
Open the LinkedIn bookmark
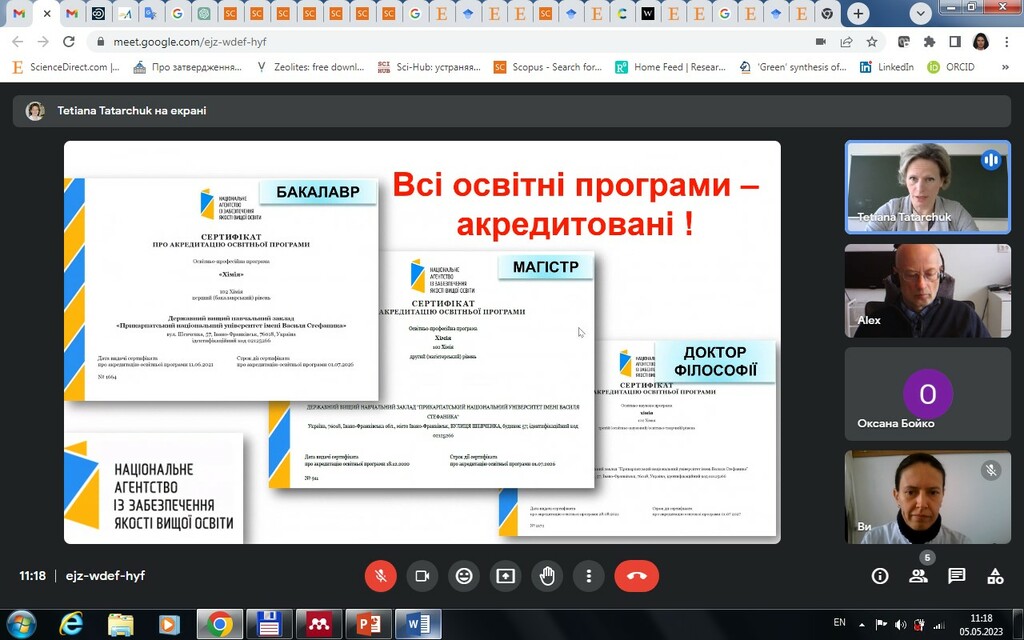click(887, 67)
